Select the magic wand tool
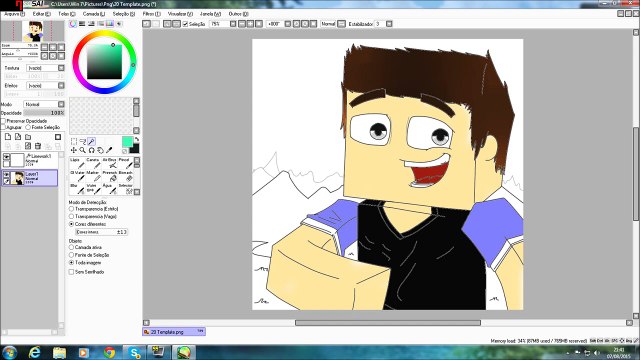Image resolution: width=640 pixels, height=360 pixels. [x=91, y=141]
